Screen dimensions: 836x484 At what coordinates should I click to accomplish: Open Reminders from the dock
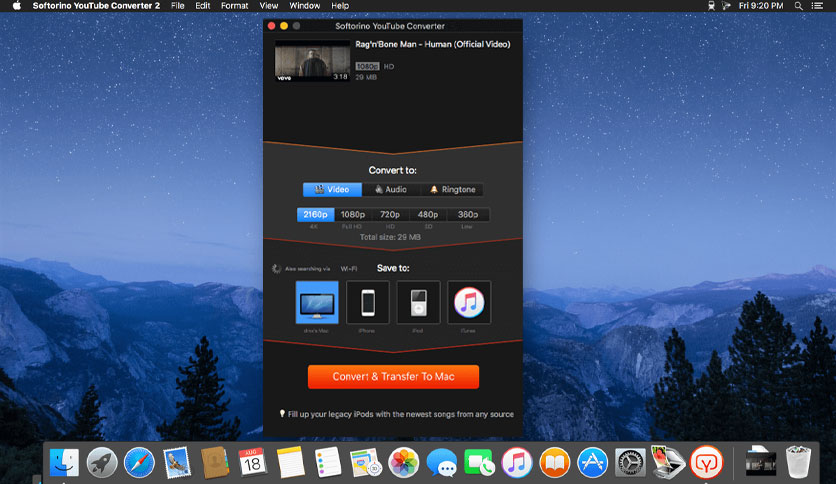click(x=328, y=462)
